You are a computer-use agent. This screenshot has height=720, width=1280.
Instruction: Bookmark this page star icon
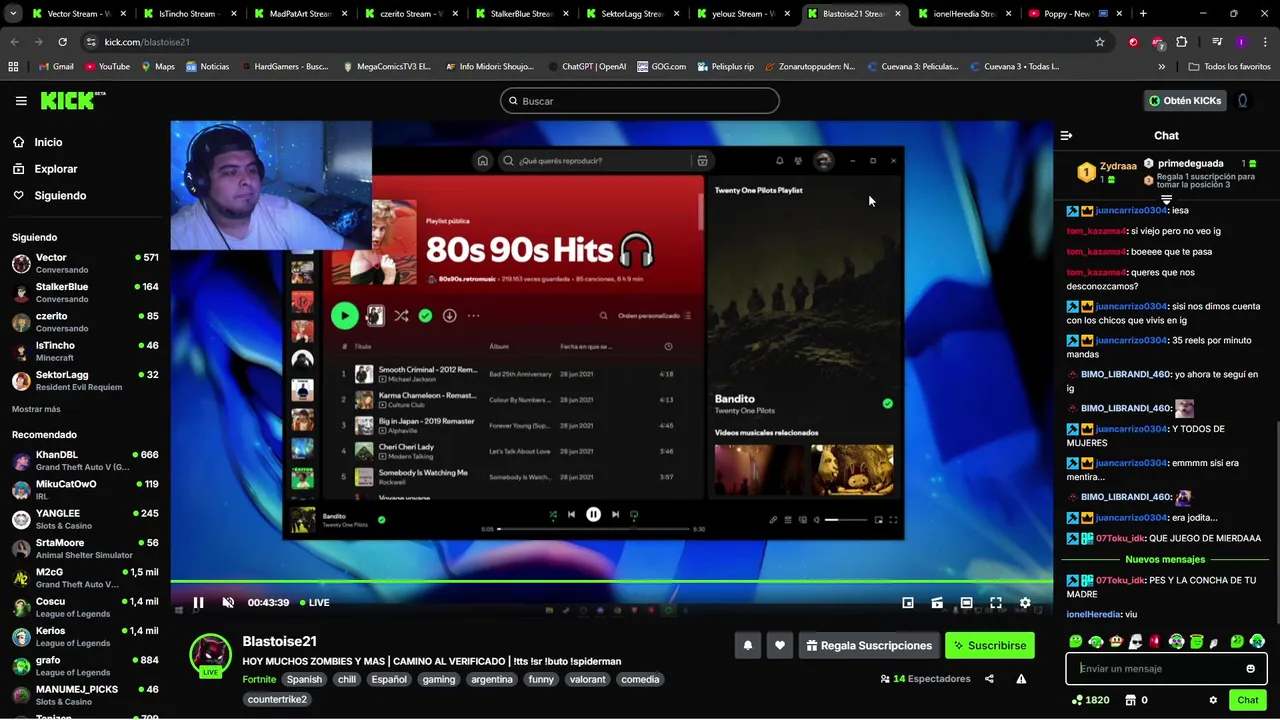coord(1100,42)
